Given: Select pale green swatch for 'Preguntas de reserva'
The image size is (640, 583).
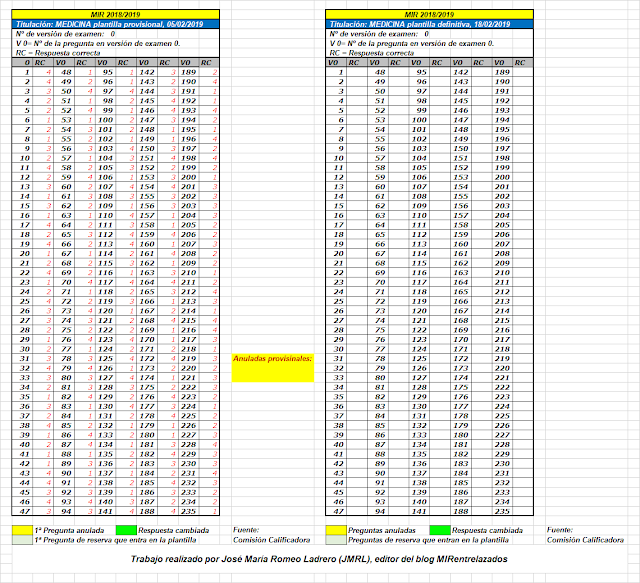Looking at the screenshot, I should click(x=336, y=540).
